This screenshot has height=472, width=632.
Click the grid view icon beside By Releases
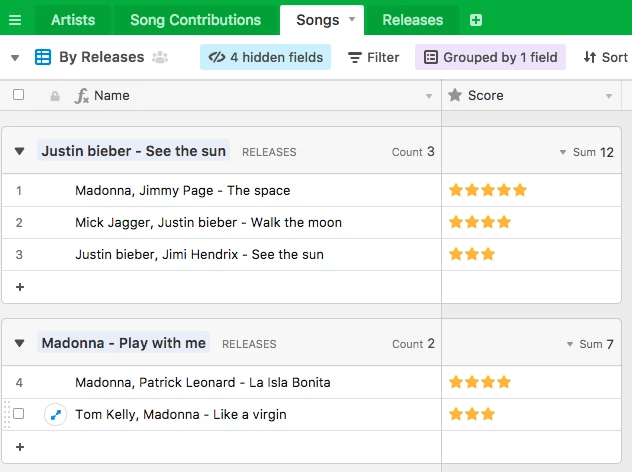click(43, 57)
